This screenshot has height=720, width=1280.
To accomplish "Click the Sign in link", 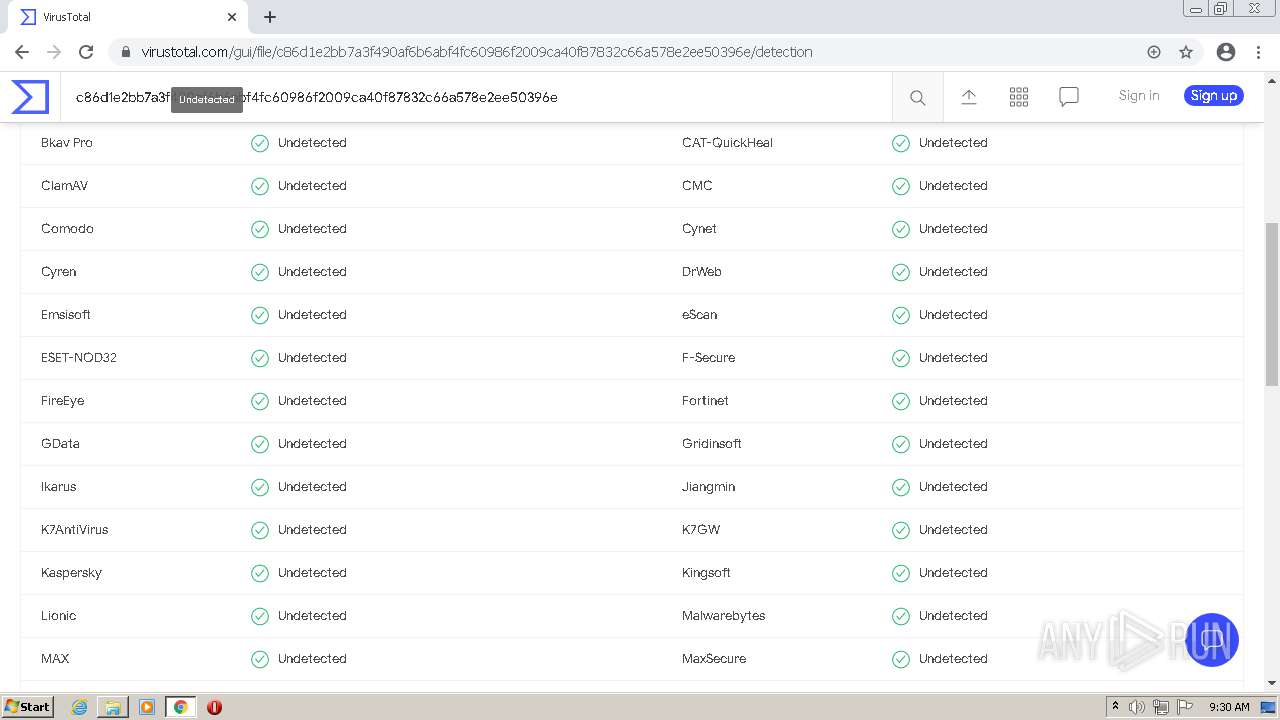I will pos(1139,96).
